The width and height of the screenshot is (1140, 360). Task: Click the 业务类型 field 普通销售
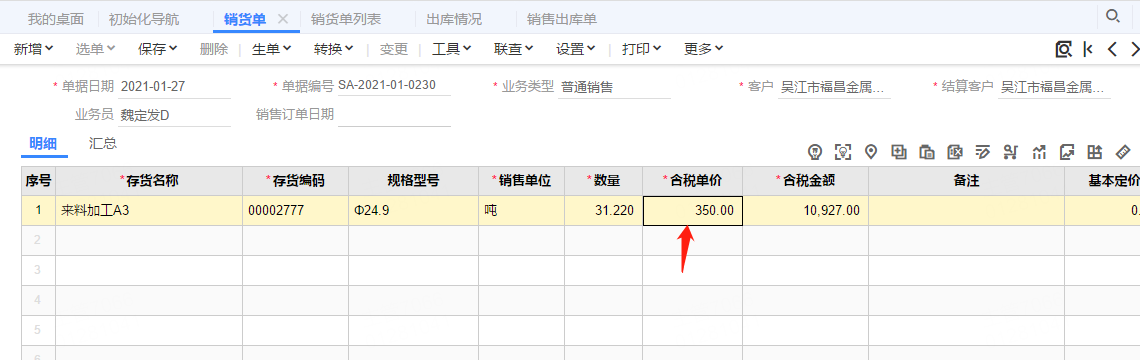tap(614, 87)
